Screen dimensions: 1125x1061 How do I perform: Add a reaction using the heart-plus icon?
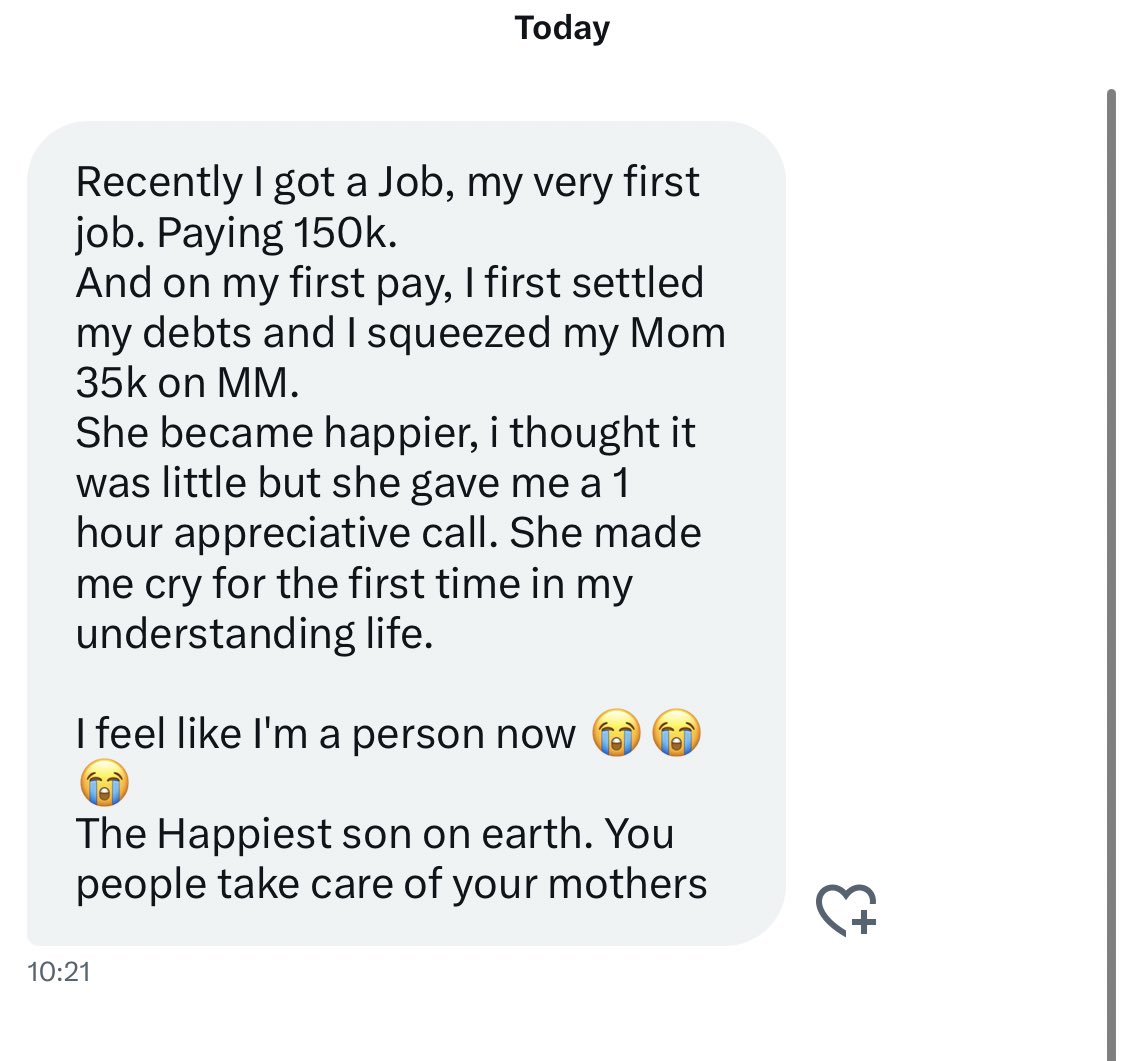pos(846,910)
